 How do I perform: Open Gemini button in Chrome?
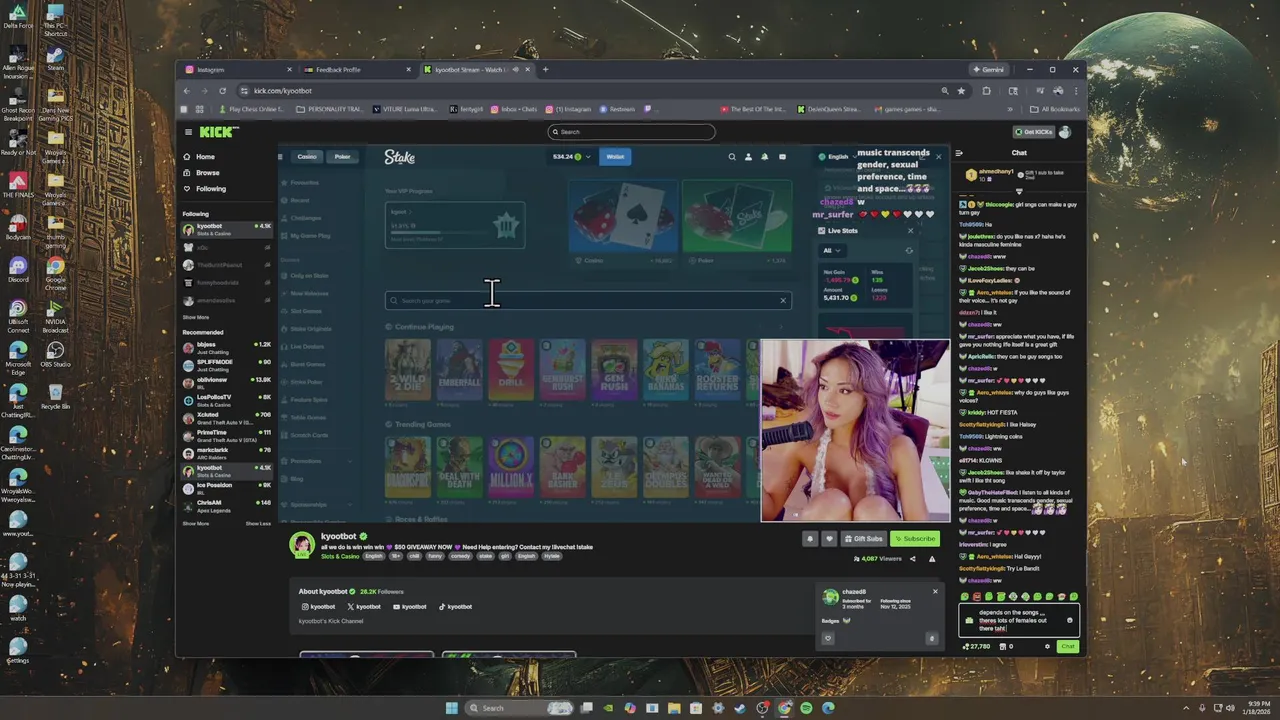(988, 70)
